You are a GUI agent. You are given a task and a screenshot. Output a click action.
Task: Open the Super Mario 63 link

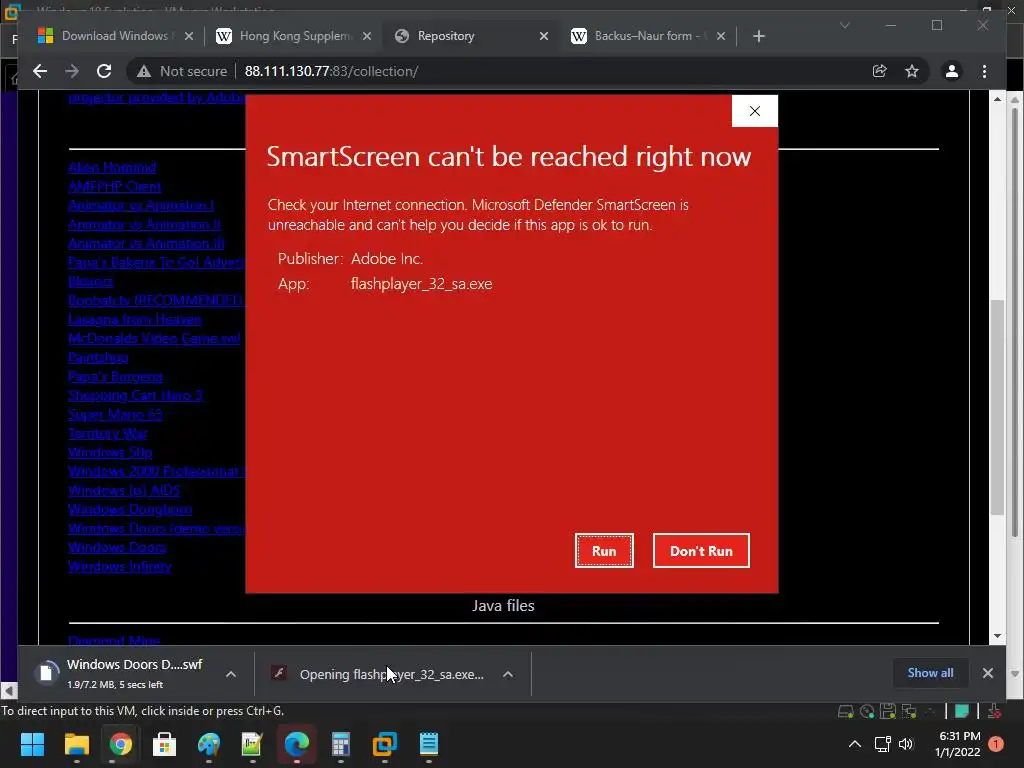tap(115, 414)
